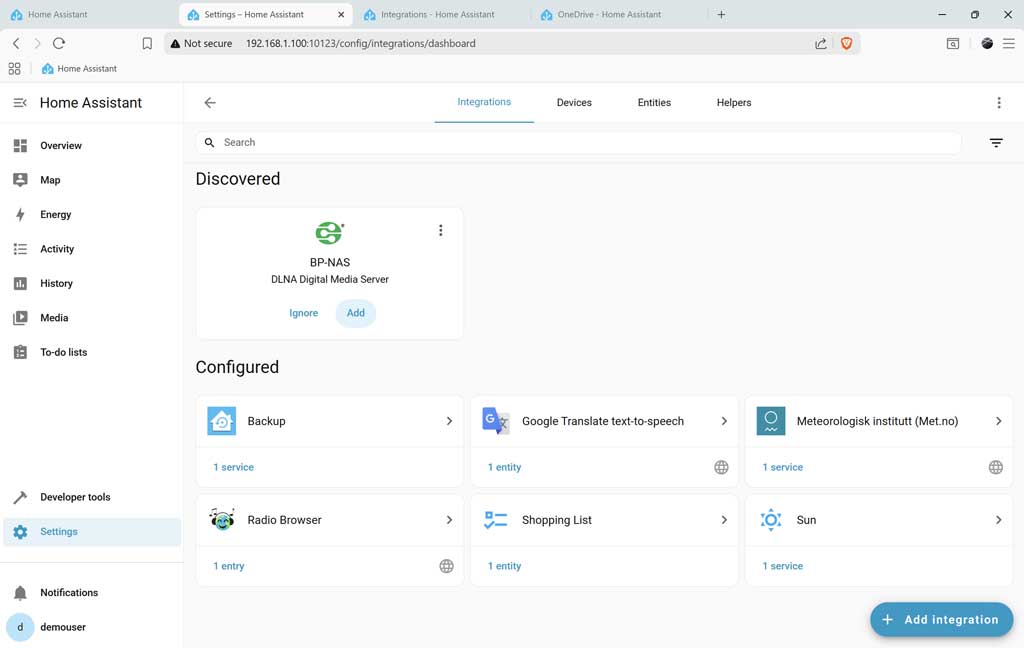Switch to OneDrive - Home Assistant browser tab
The height and width of the screenshot is (648, 1024).
pos(609,14)
